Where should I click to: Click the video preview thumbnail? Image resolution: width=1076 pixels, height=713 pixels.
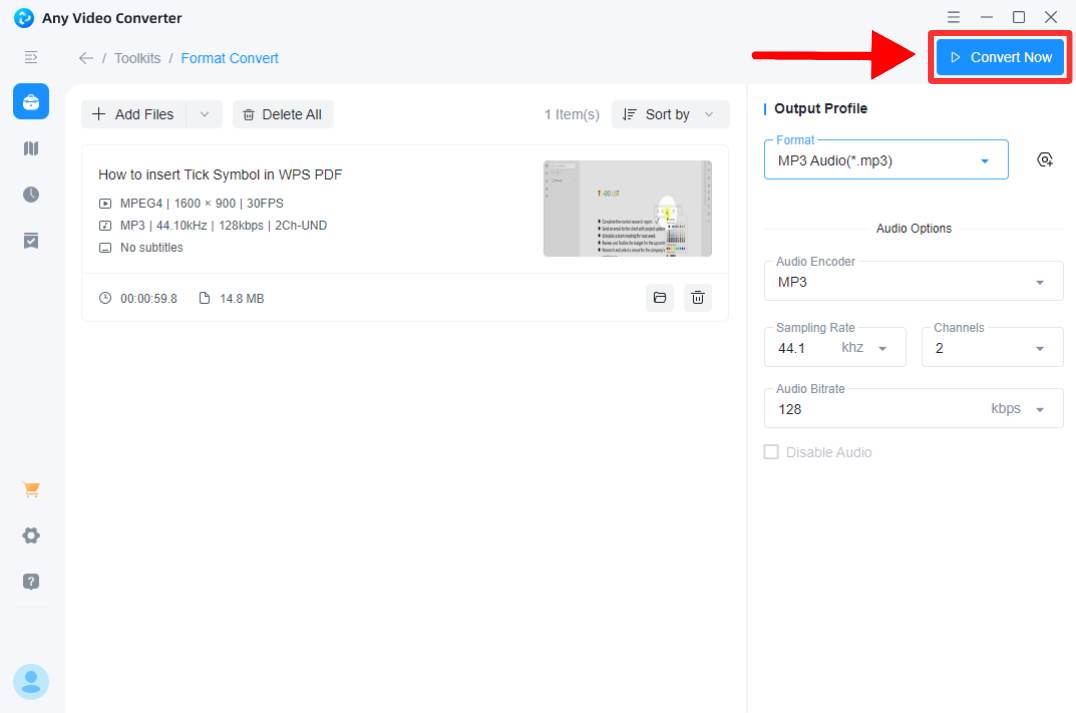tap(627, 209)
